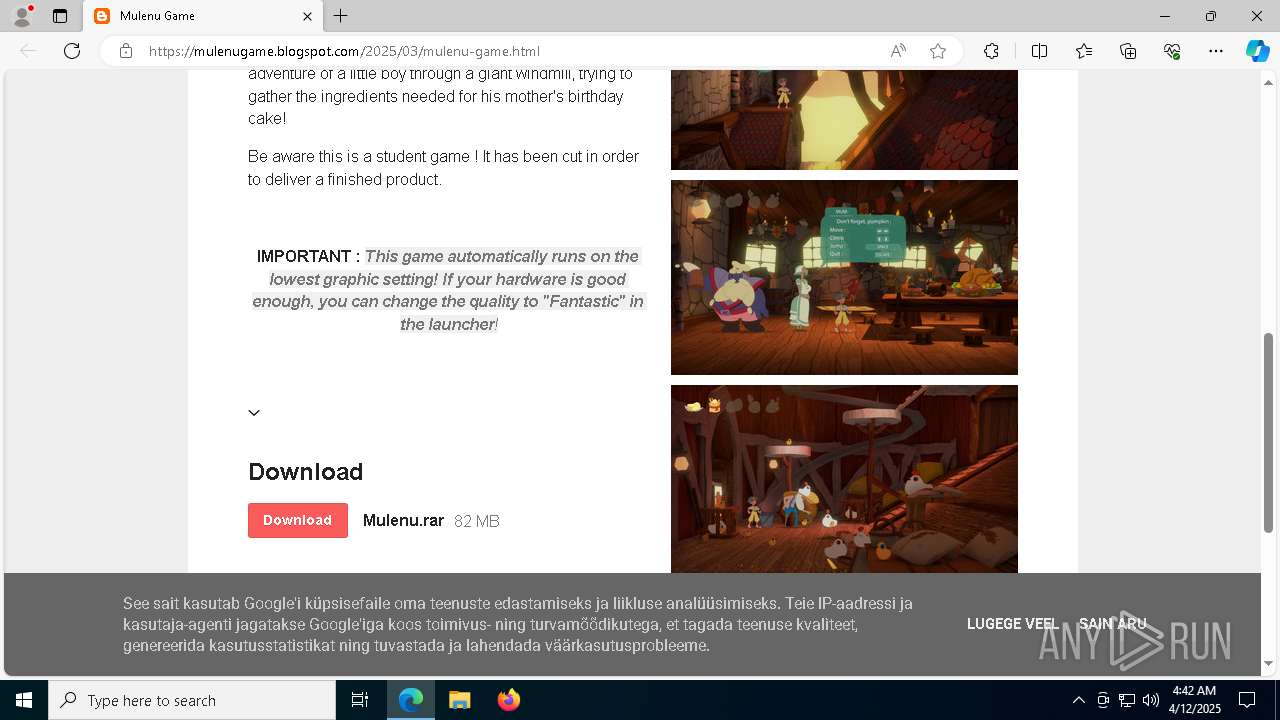Image resolution: width=1280 pixels, height=720 pixels.
Task: Open network tray icon
Action: 1126,700
